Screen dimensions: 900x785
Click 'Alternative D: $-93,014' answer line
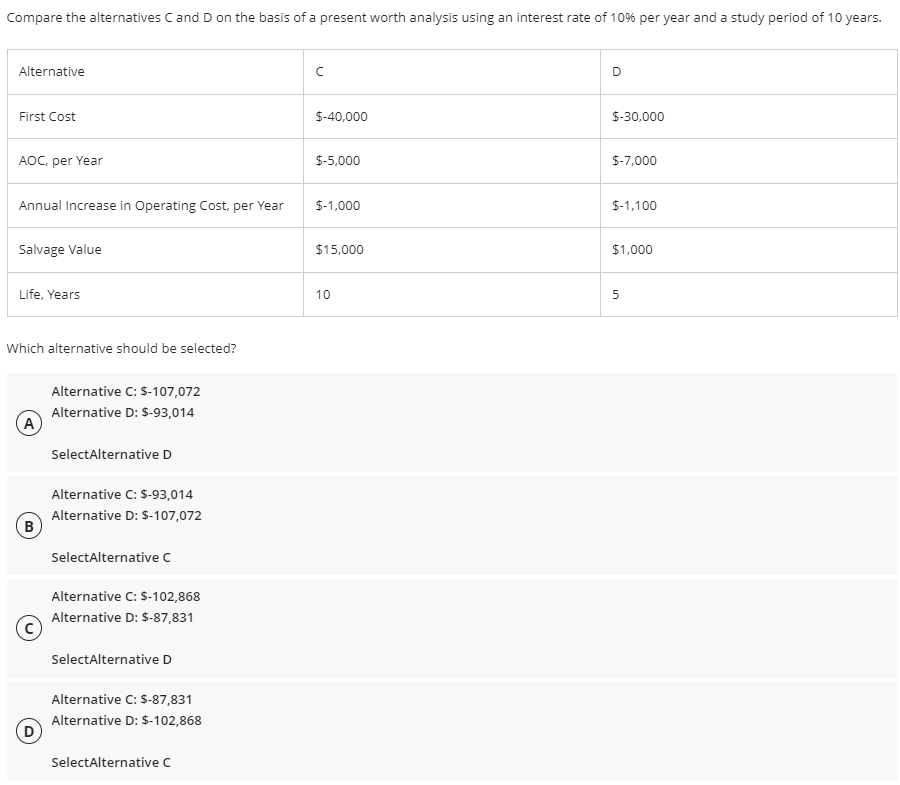123,412
